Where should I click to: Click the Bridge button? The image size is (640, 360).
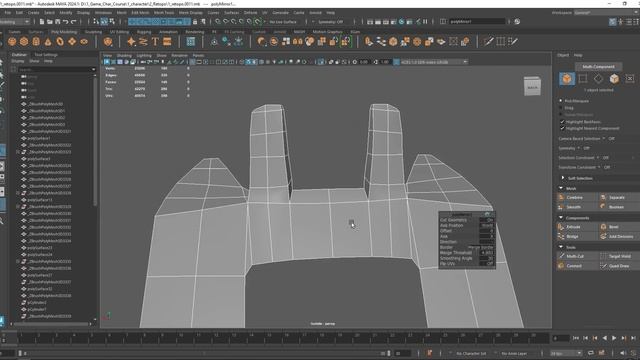pos(577,237)
